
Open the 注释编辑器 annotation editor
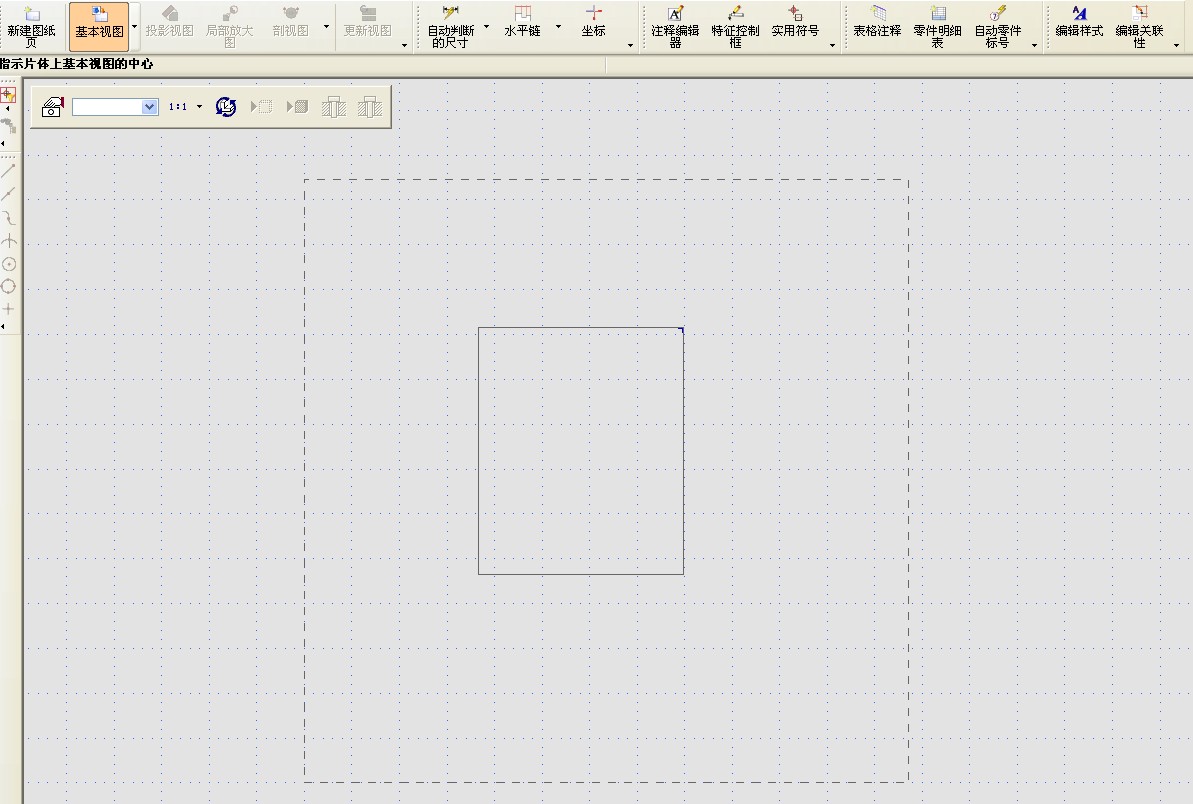[x=675, y=26]
